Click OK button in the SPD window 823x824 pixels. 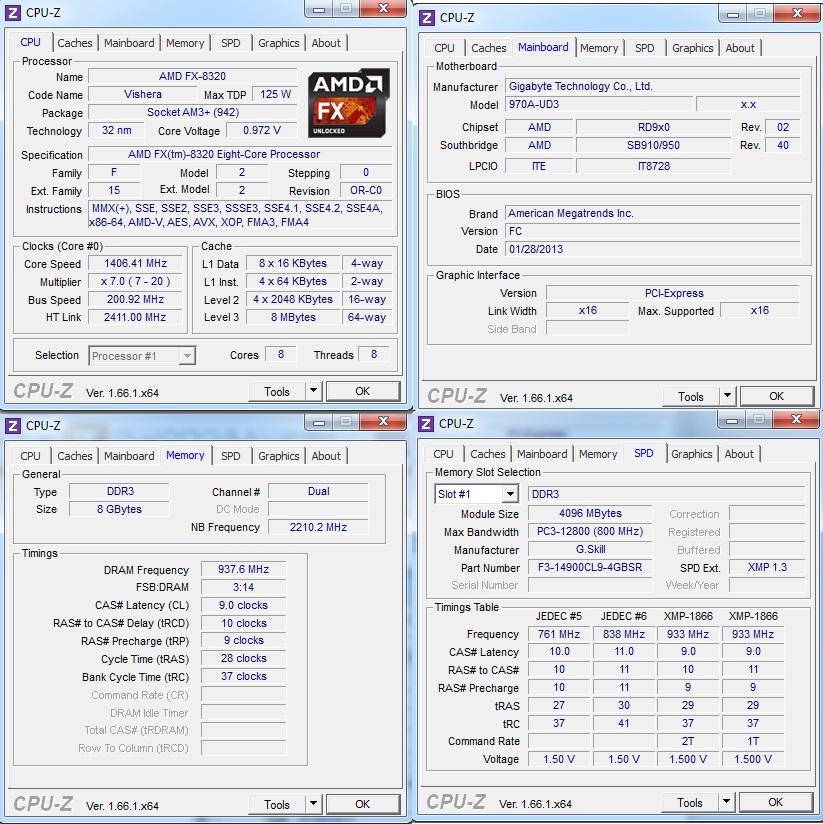pos(776,801)
